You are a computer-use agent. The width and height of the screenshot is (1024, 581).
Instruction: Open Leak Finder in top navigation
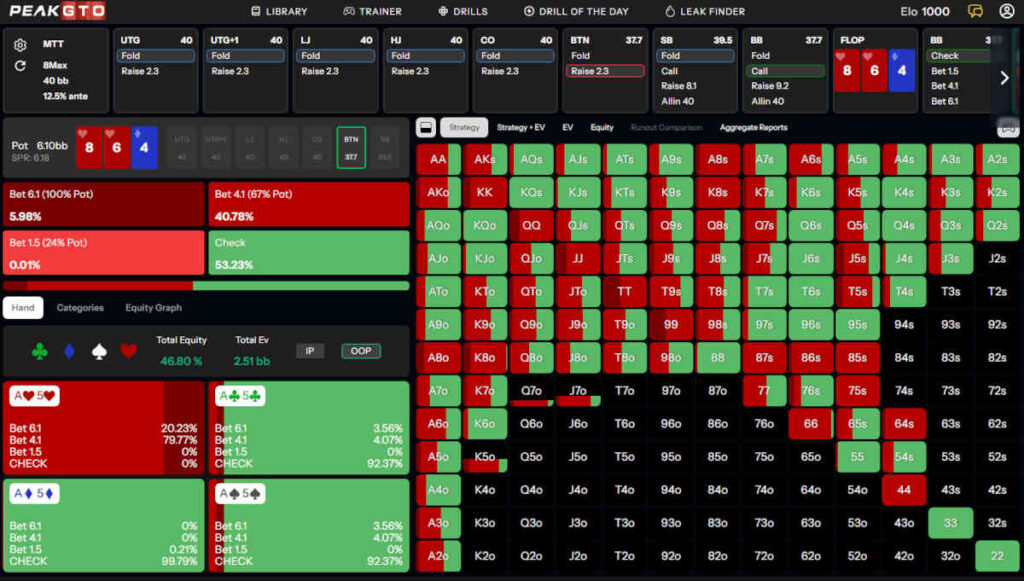705,11
